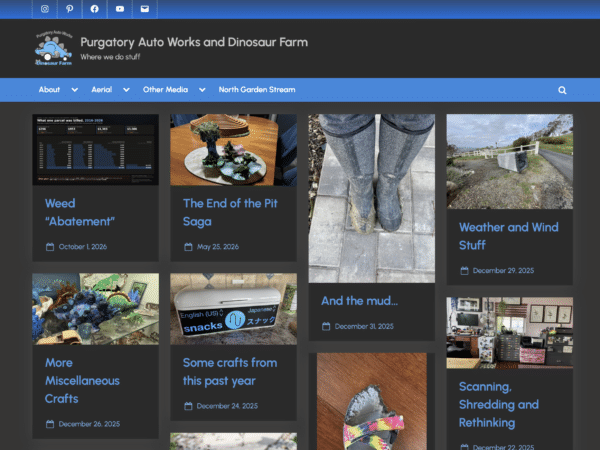The height and width of the screenshot is (450, 600).
Task: Click the Weather and Wind road photo
Action: click(x=510, y=161)
